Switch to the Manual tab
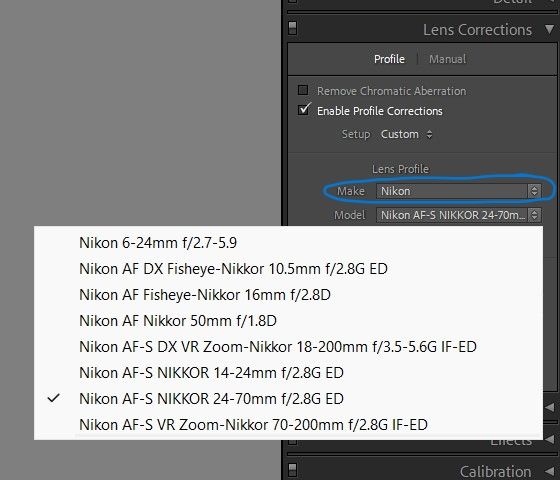 point(448,59)
